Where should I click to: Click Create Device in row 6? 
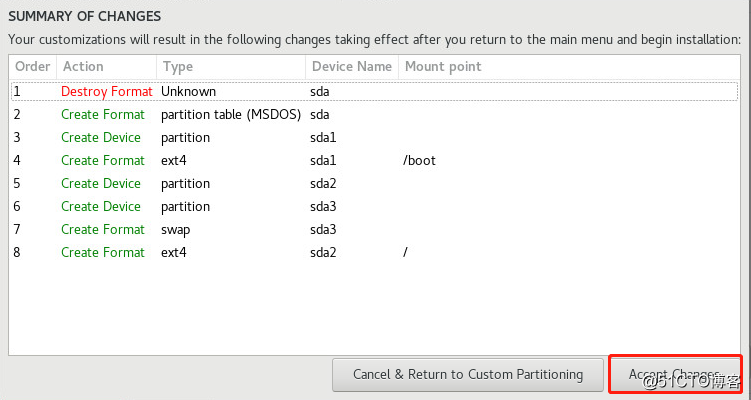click(101, 206)
